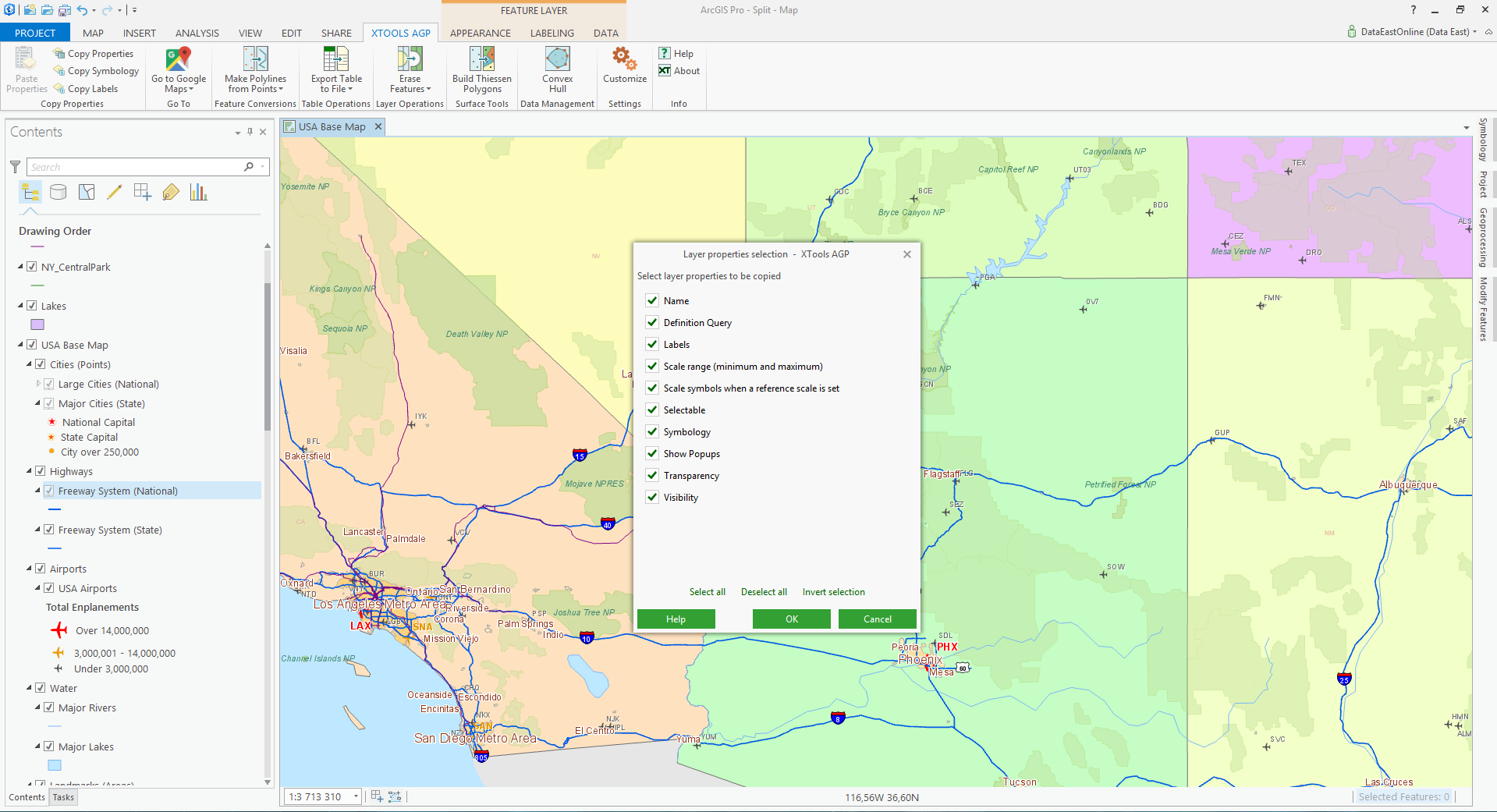The image size is (1497, 812).
Task: Switch to the Tasks tab
Action: 63,797
